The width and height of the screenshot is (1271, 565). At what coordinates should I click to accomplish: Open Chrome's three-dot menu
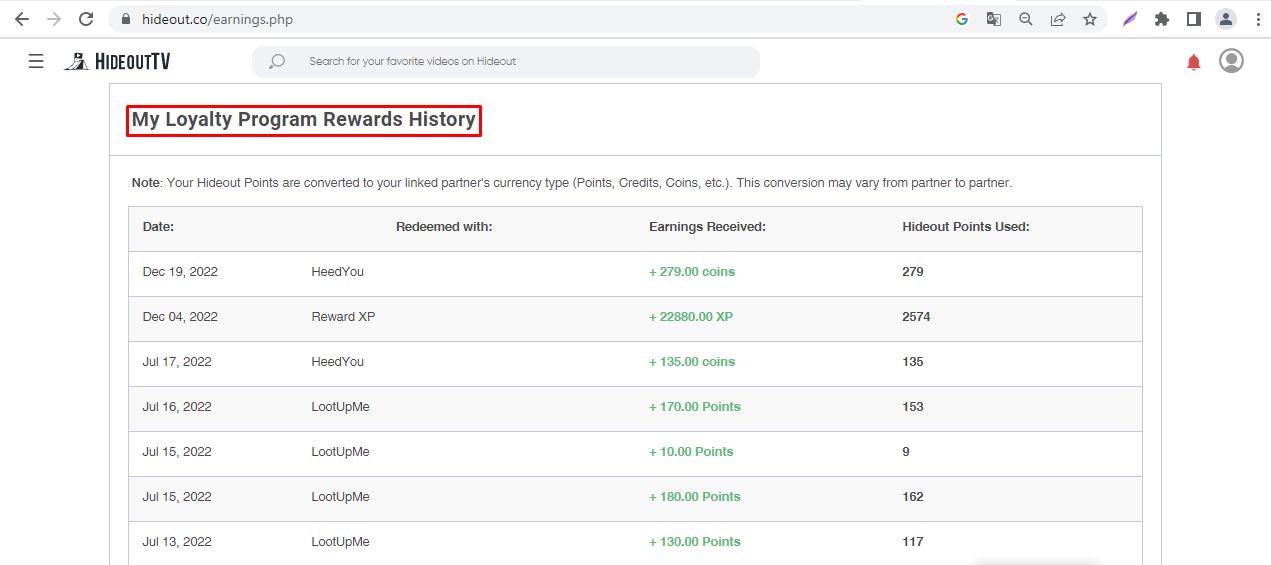(x=1257, y=19)
